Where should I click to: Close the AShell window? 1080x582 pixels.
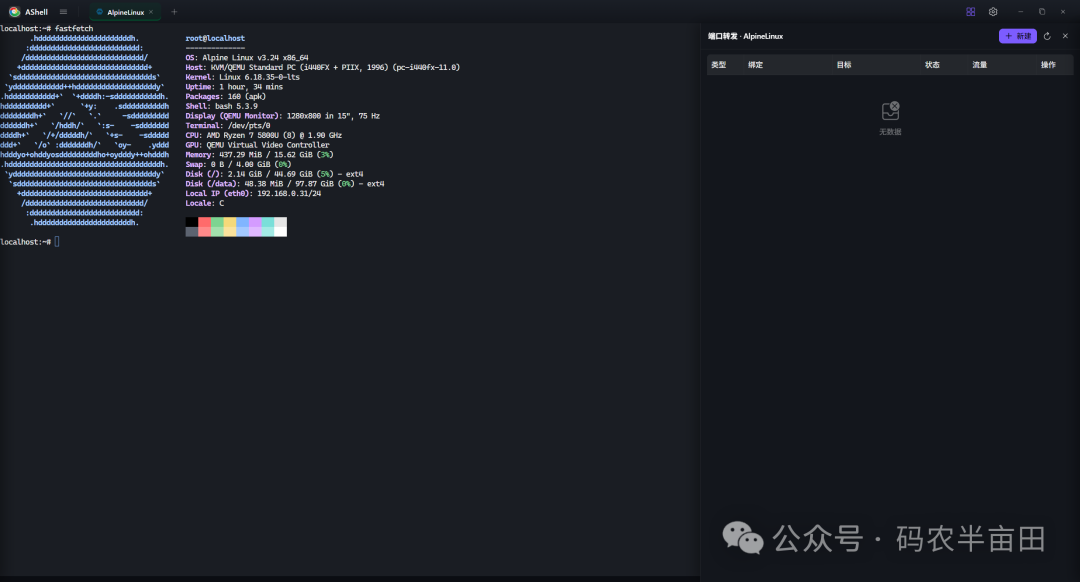click(1063, 12)
